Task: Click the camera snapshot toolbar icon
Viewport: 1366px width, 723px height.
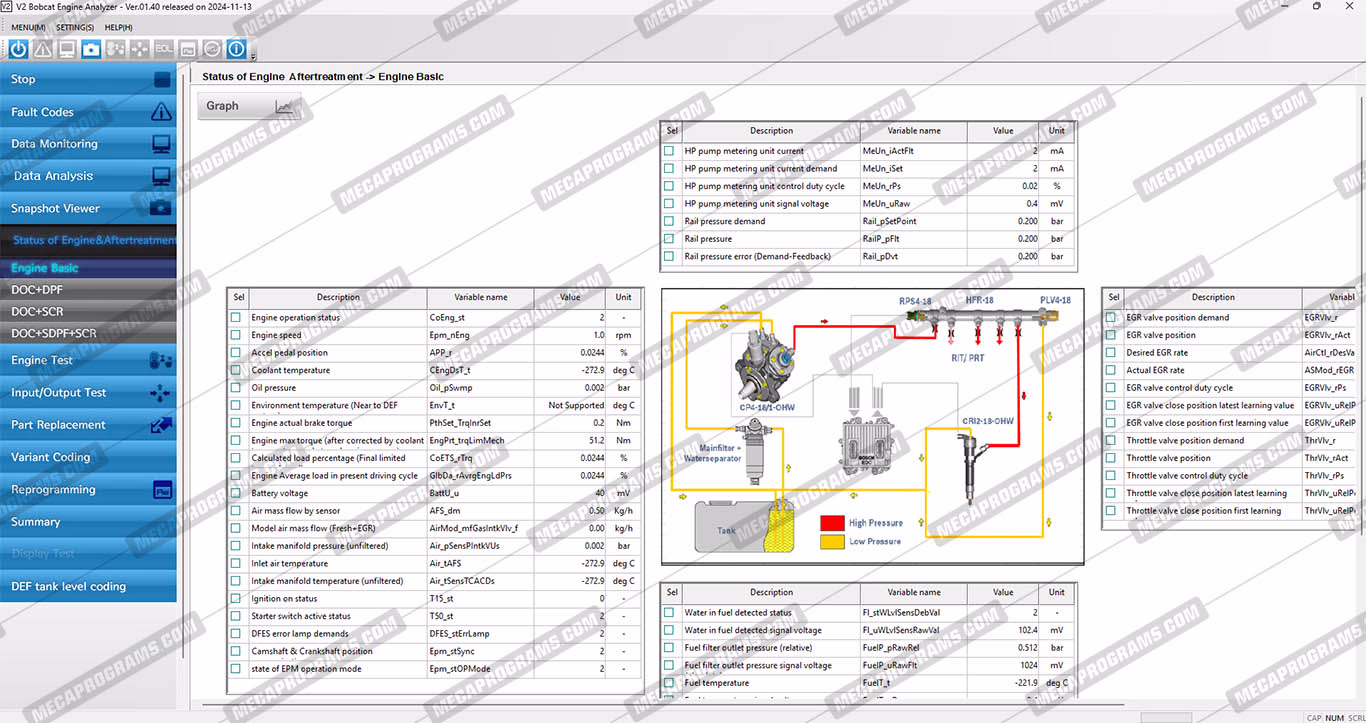Action: [x=91, y=48]
